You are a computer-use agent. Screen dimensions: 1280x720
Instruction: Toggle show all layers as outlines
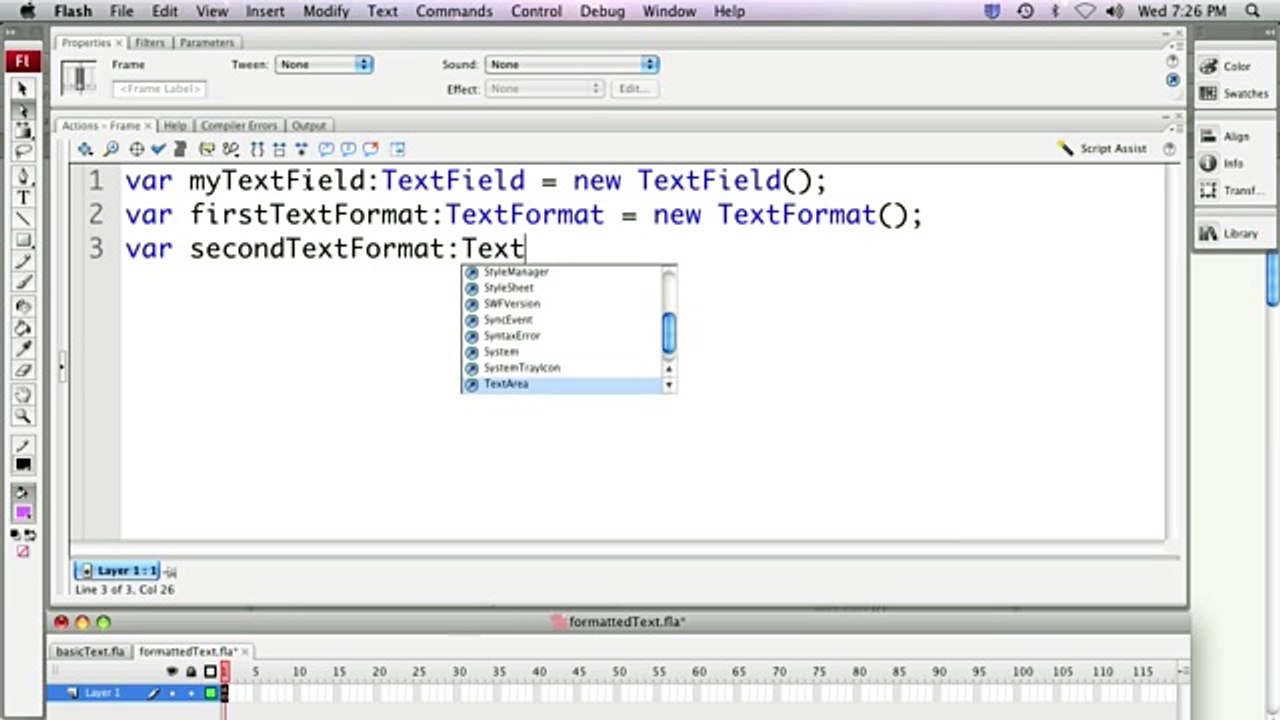[210, 671]
